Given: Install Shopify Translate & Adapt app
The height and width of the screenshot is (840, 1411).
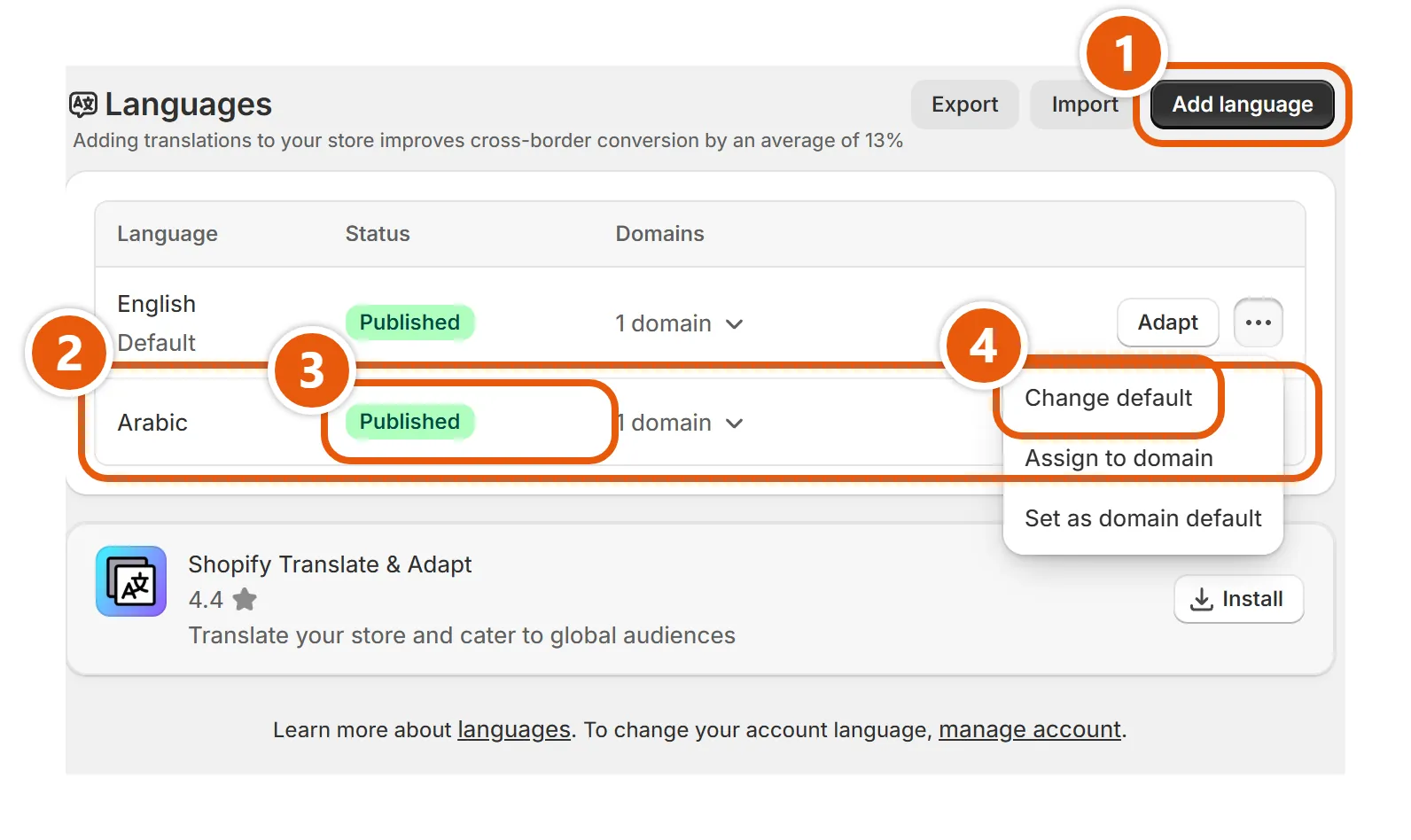Looking at the screenshot, I should pos(1238,599).
